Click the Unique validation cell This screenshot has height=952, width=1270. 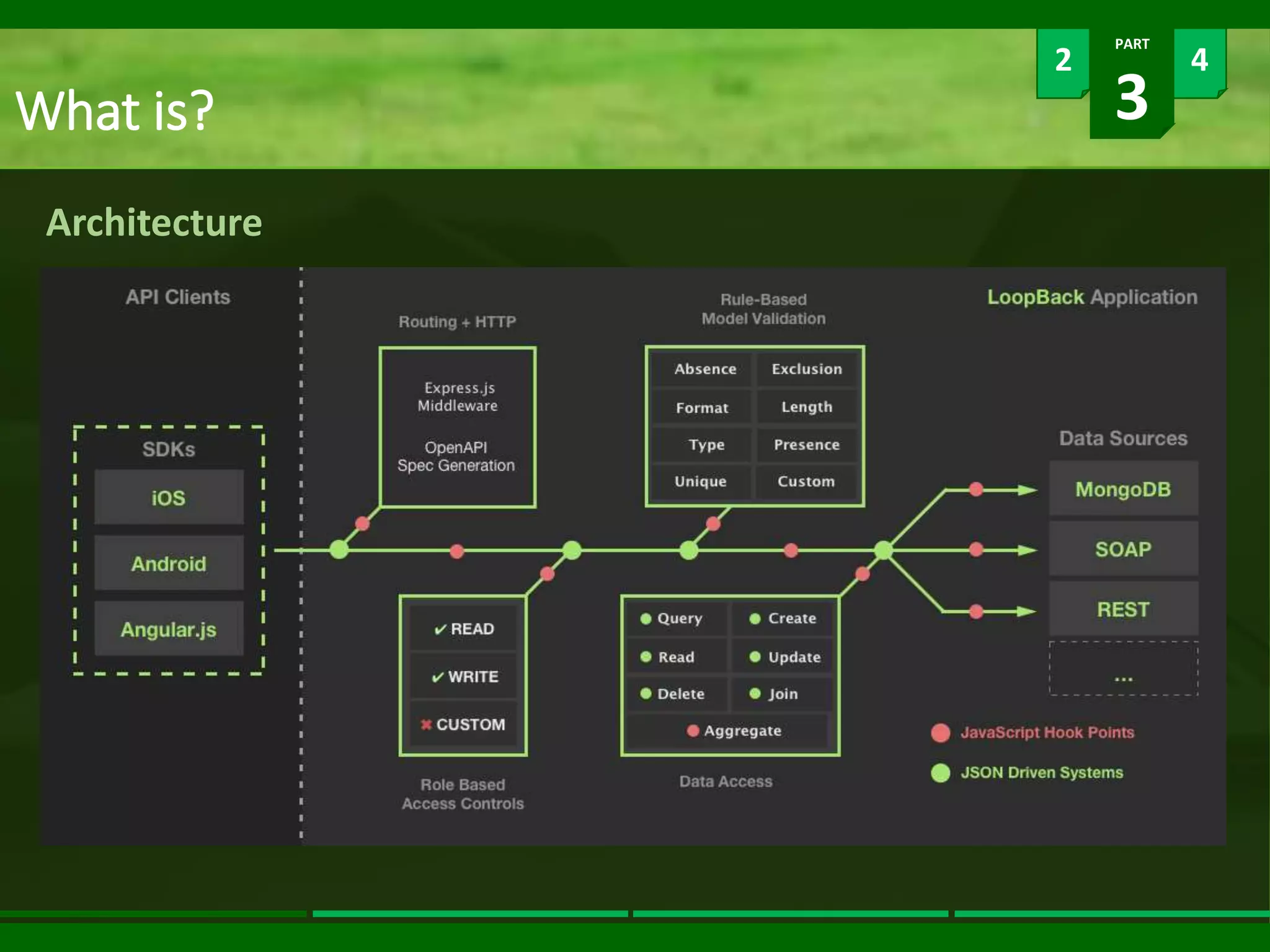point(702,482)
